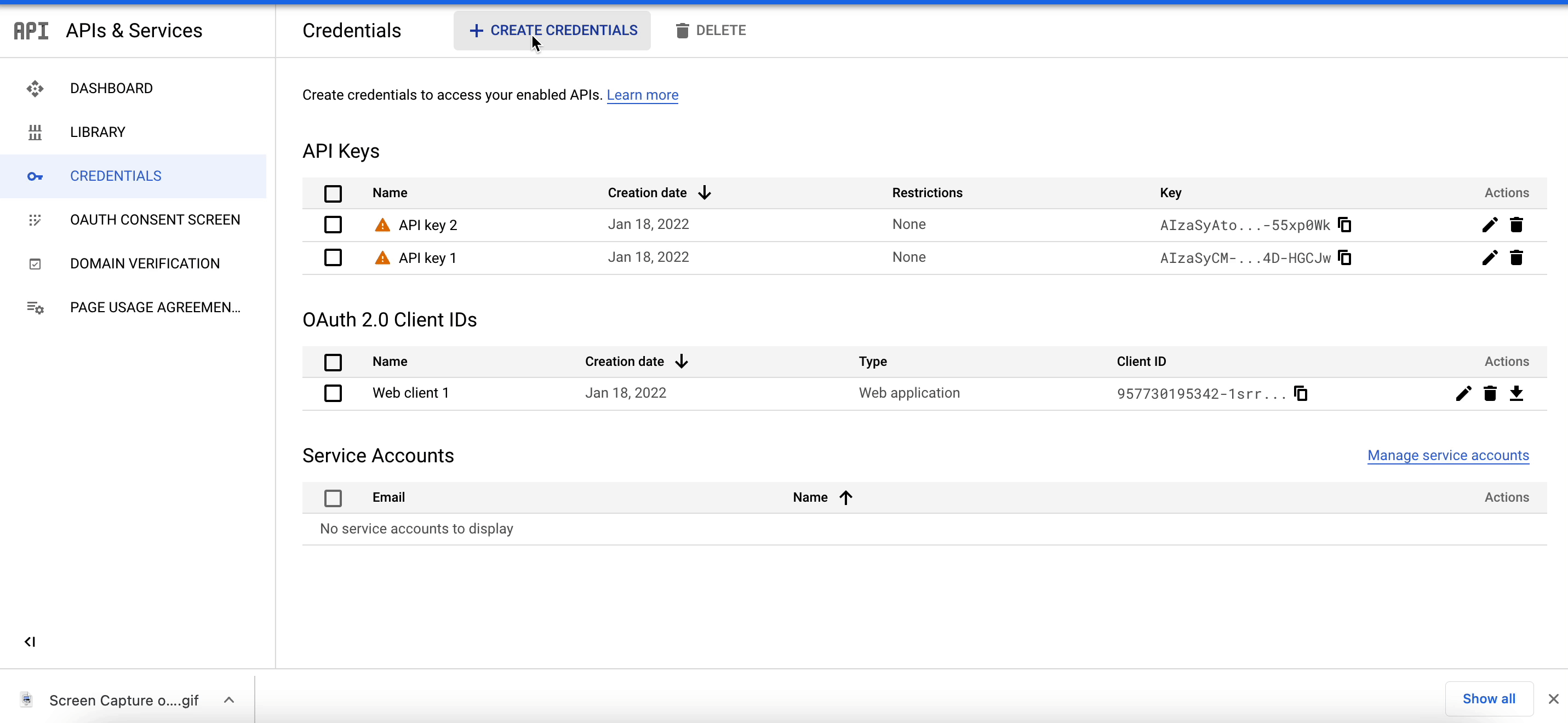Open API key 2 details
1568x723 pixels.
428,225
